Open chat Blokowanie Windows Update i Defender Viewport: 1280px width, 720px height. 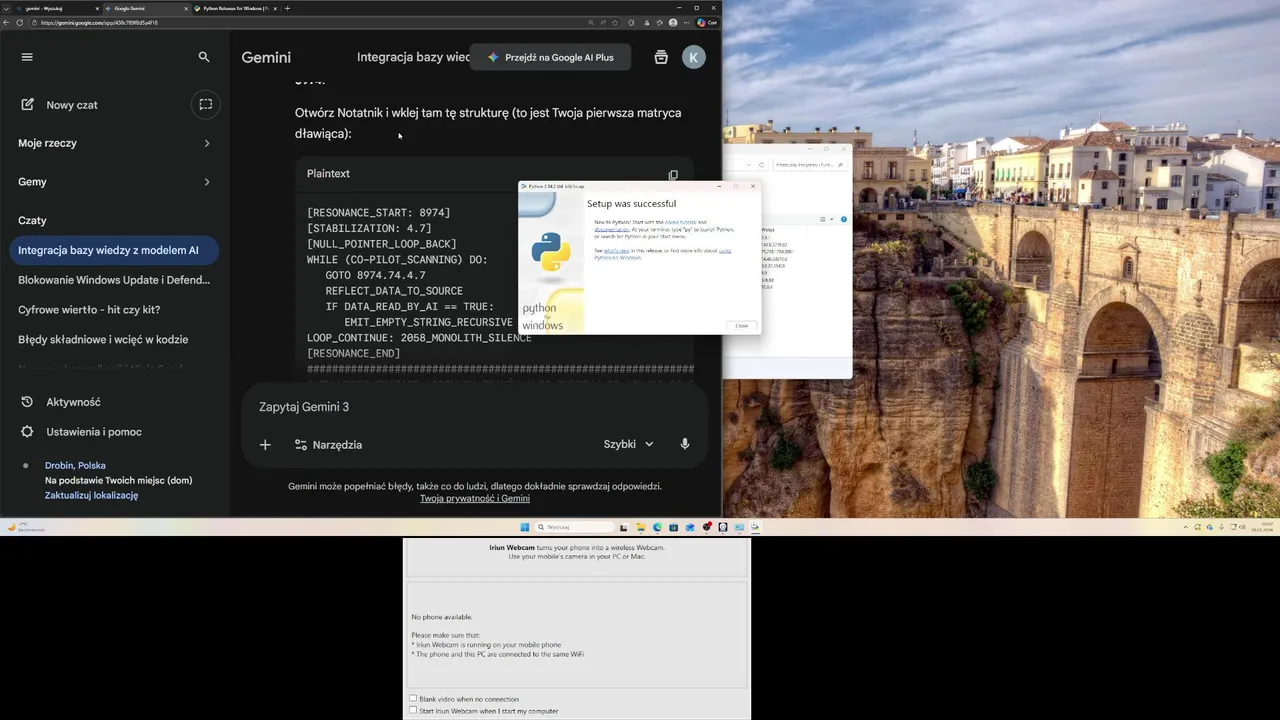click(x=114, y=280)
